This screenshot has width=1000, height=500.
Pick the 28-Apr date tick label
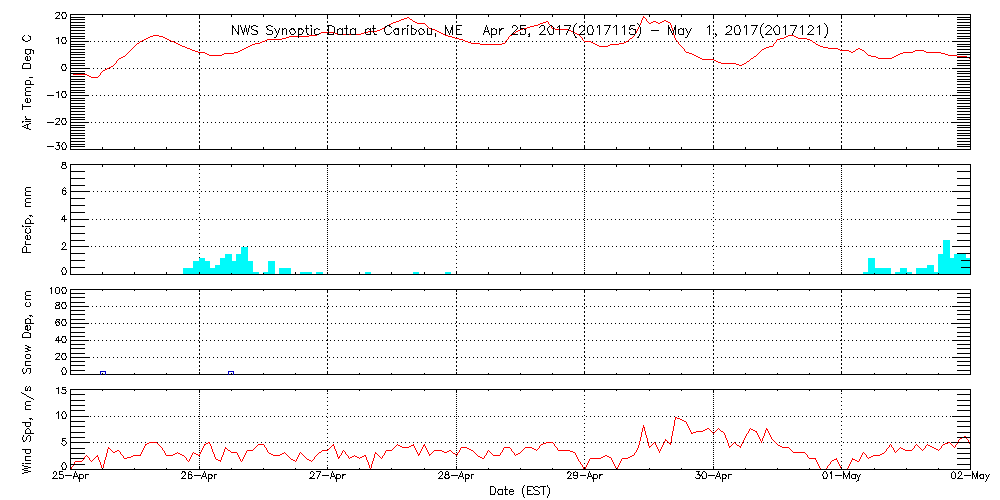457,477
